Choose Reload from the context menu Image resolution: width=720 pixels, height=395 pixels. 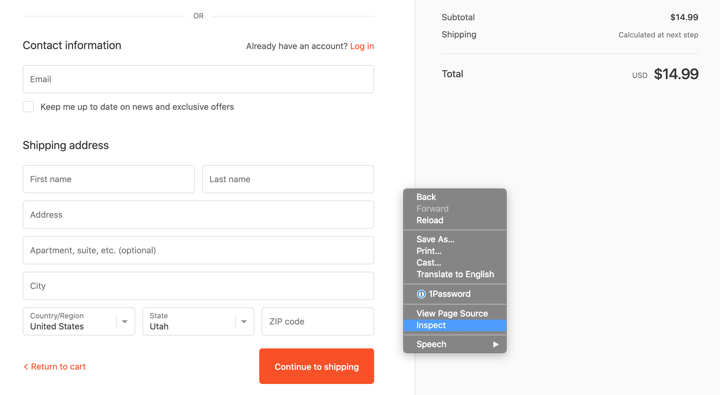point(455,220)
